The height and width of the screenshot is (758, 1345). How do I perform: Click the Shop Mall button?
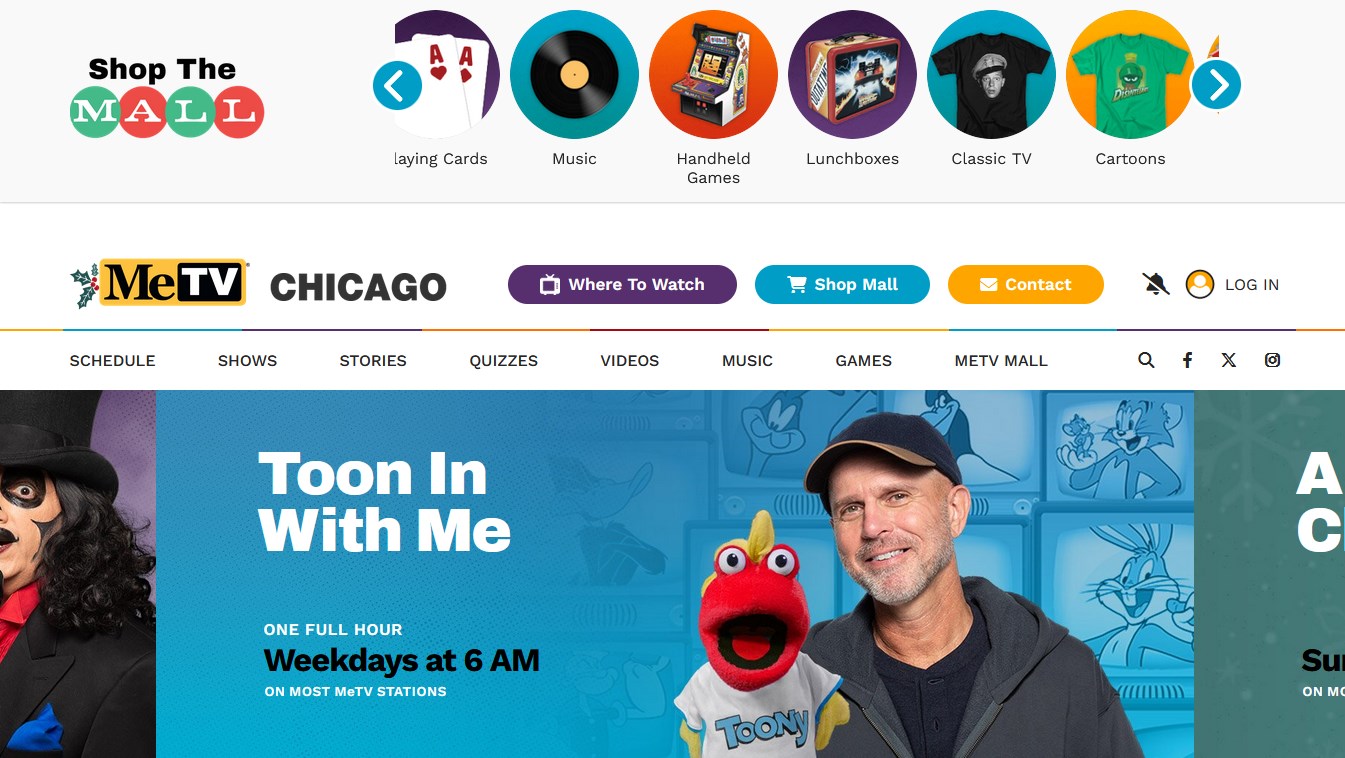[842, 285]
